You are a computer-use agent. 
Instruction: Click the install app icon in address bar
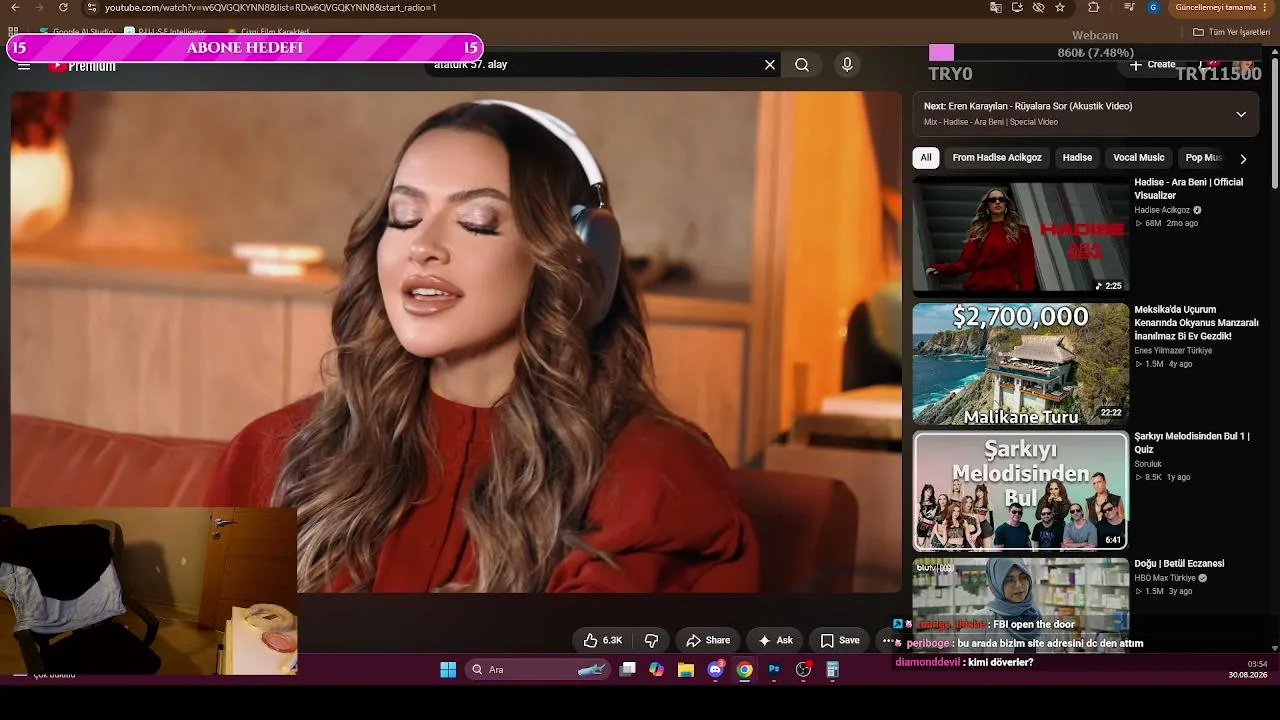(x=1017, y=8)
